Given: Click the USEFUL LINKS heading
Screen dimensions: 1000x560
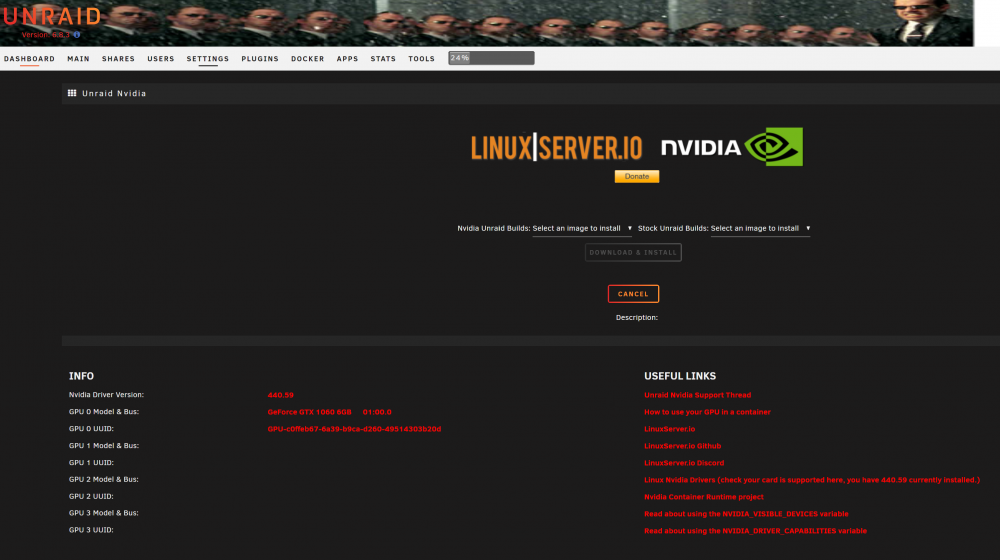Looking at the screenshot, I should 680,376.
